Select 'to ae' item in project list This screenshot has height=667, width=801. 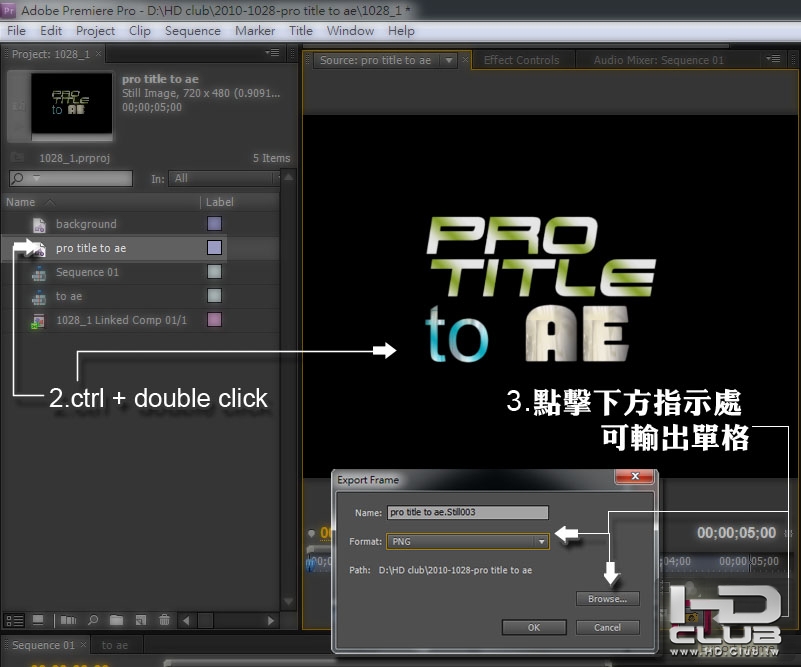coord(69,296)
